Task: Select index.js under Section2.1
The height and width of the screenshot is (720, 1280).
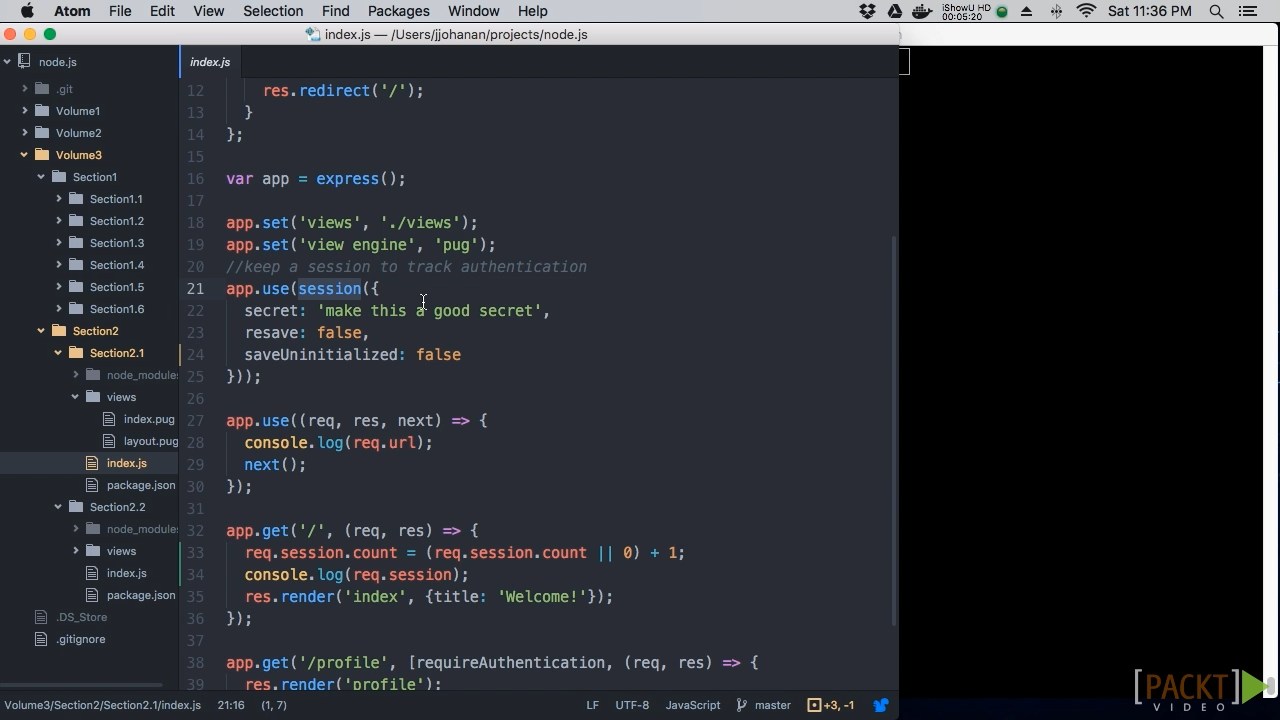Action: (127, 463)
